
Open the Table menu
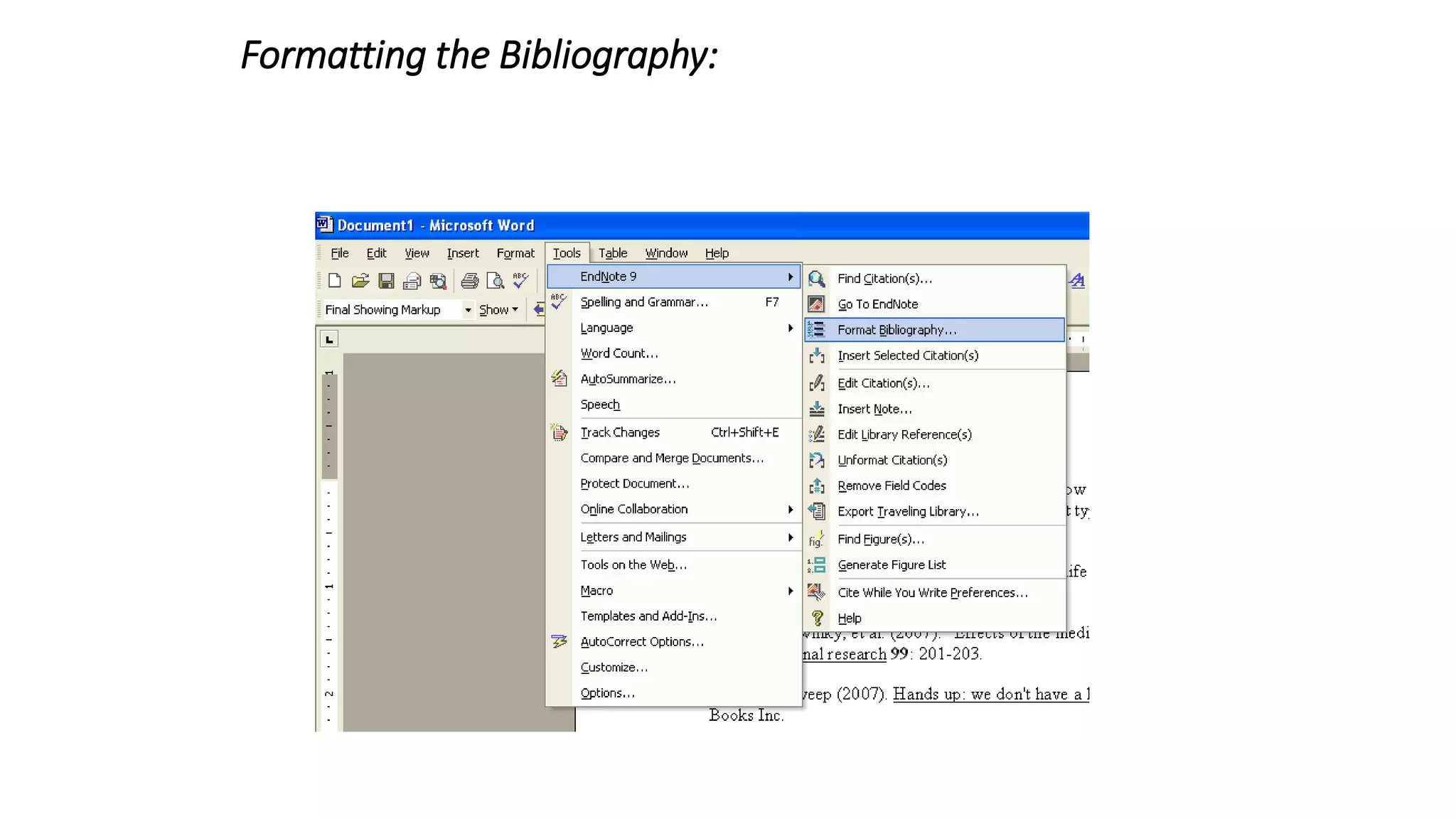click(613, 253)
